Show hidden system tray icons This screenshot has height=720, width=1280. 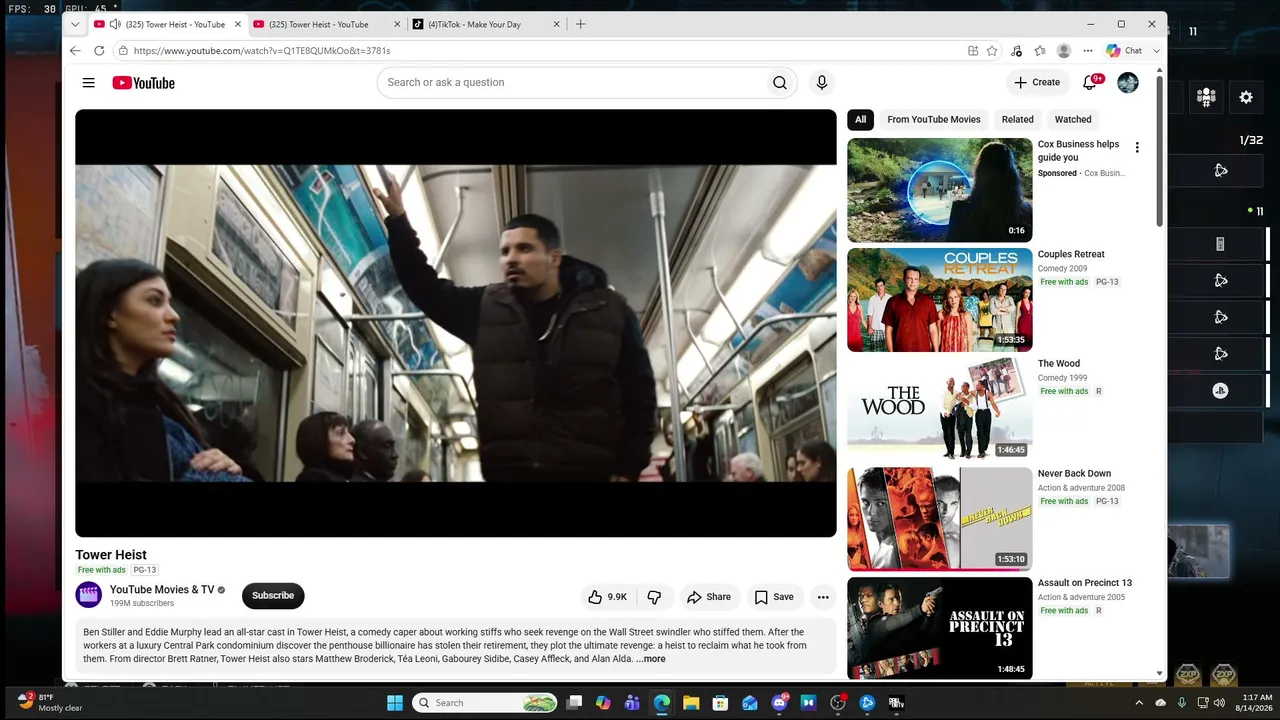pyautogui.click(x=1139, y=703)
